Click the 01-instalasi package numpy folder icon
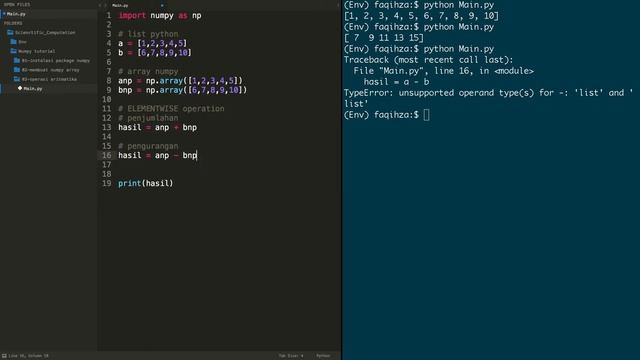640x360 pixels. pos(17,60)
